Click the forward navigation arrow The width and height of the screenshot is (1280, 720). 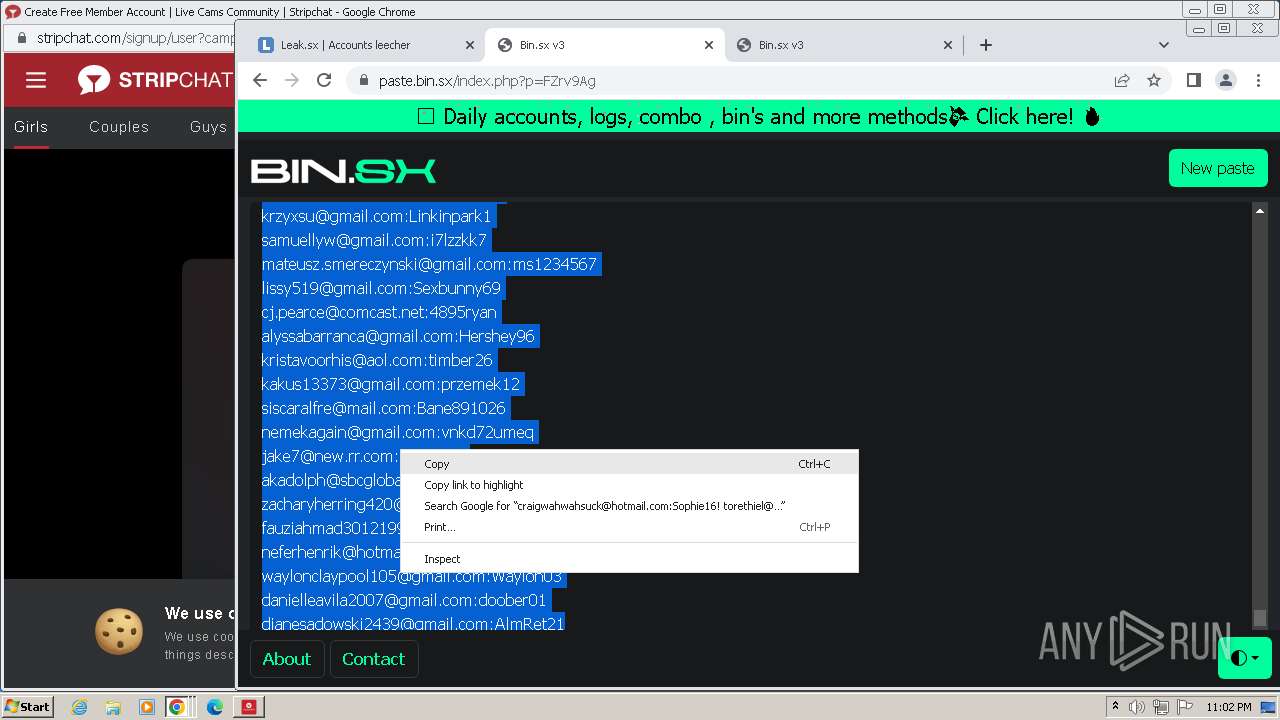[292, 80]
